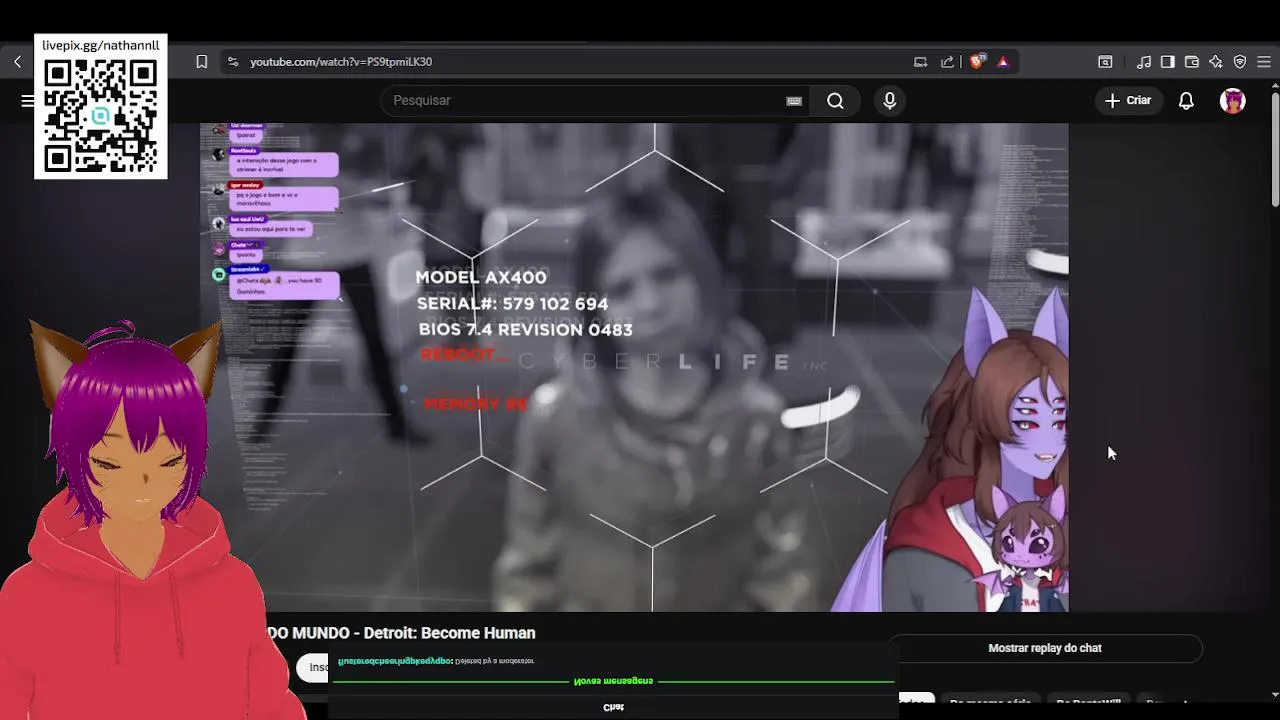Viewport: 1280px width, 720px height.
Task: Bookmark this page with the bookmark icon
Action: (201, 62)
